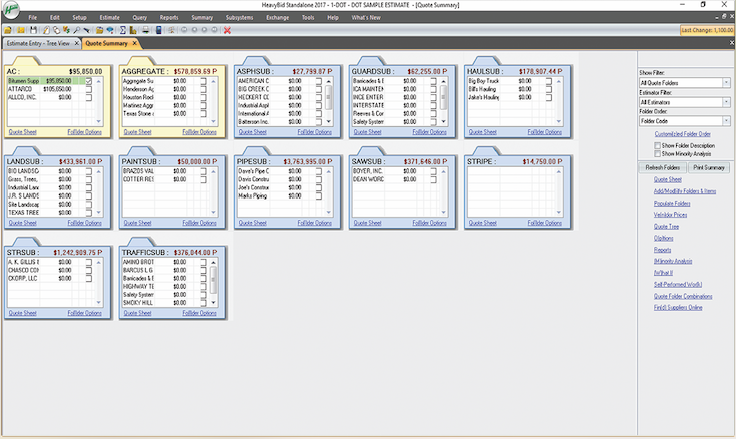
Task: Open the Subsystems menu
Action: (239, 18)
